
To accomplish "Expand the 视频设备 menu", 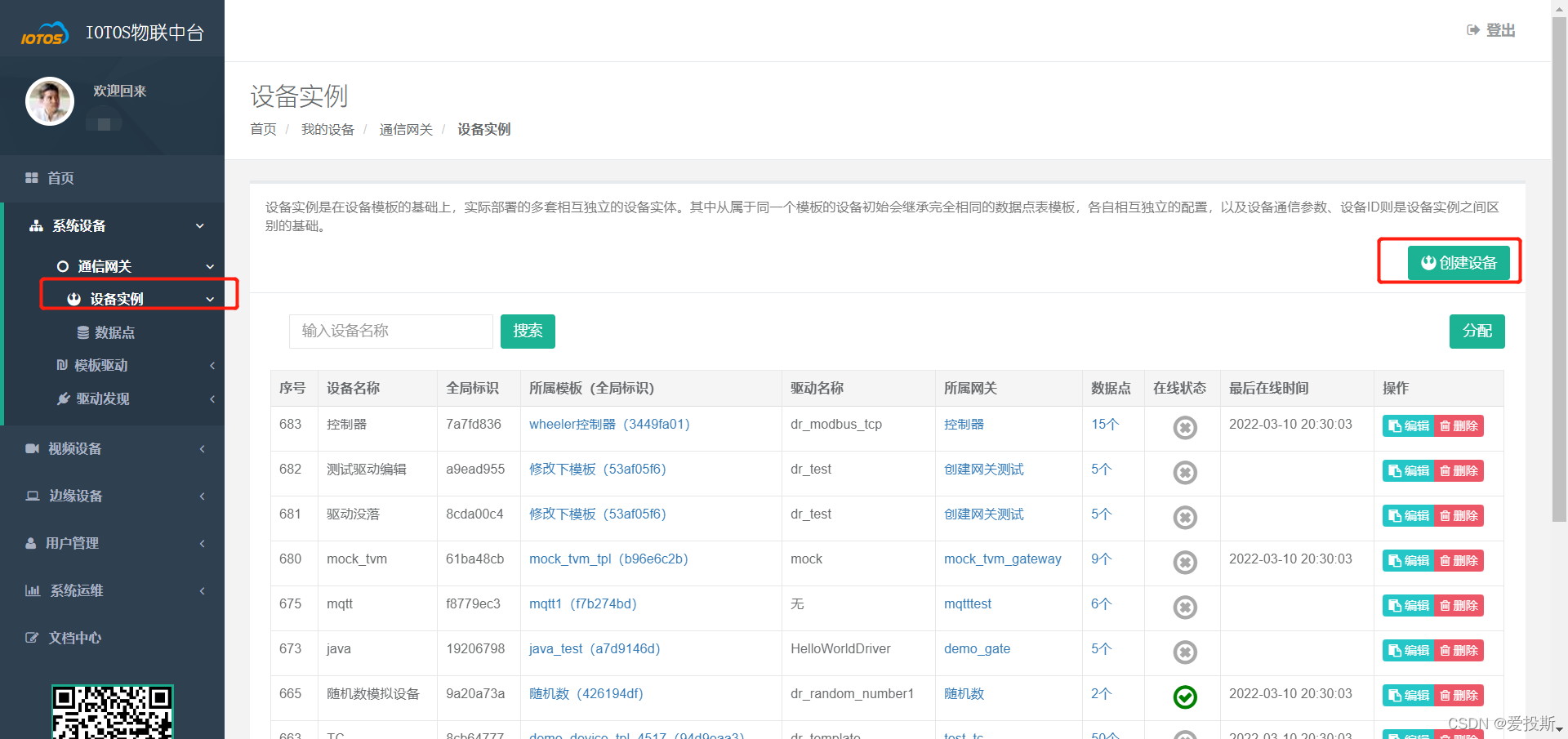I will 112,448.
